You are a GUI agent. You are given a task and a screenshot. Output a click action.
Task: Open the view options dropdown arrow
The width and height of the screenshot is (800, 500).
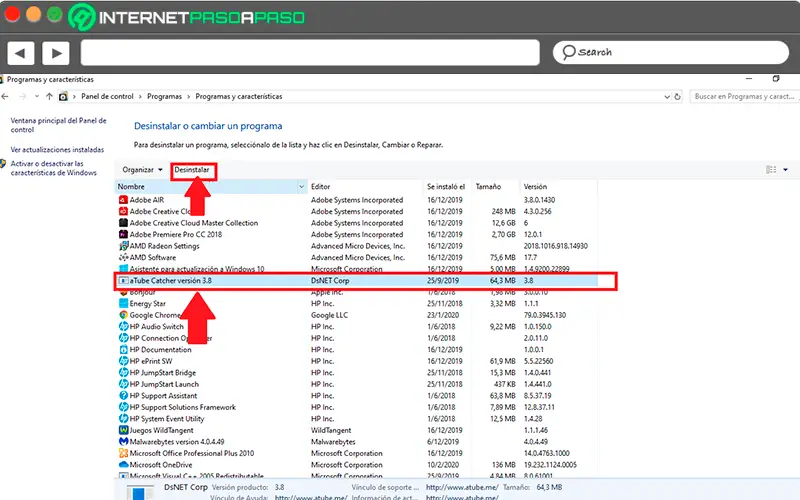[x=785, y=170]
